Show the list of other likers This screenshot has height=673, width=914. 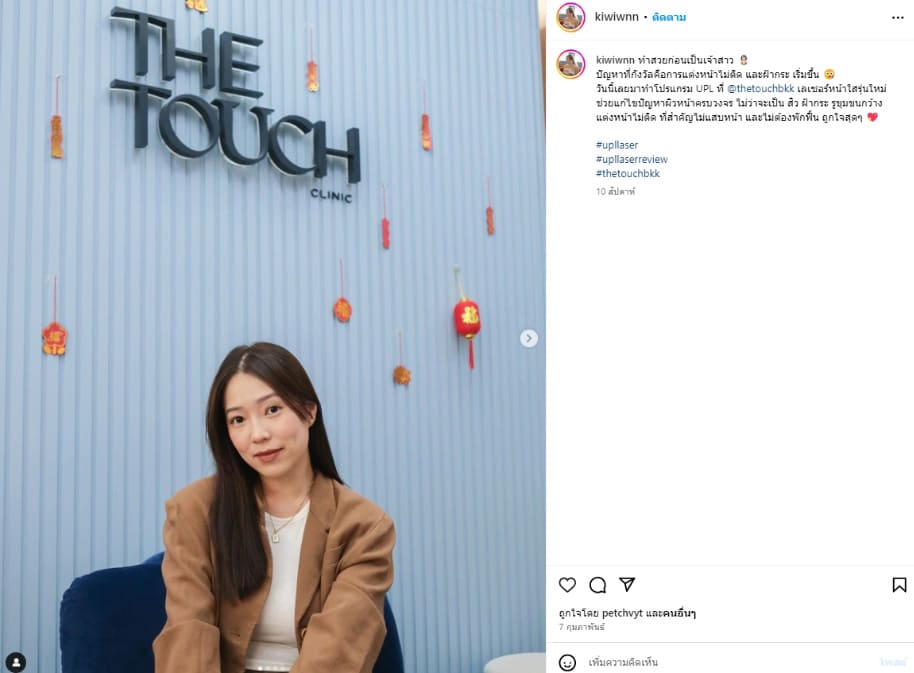pos(680,613)
